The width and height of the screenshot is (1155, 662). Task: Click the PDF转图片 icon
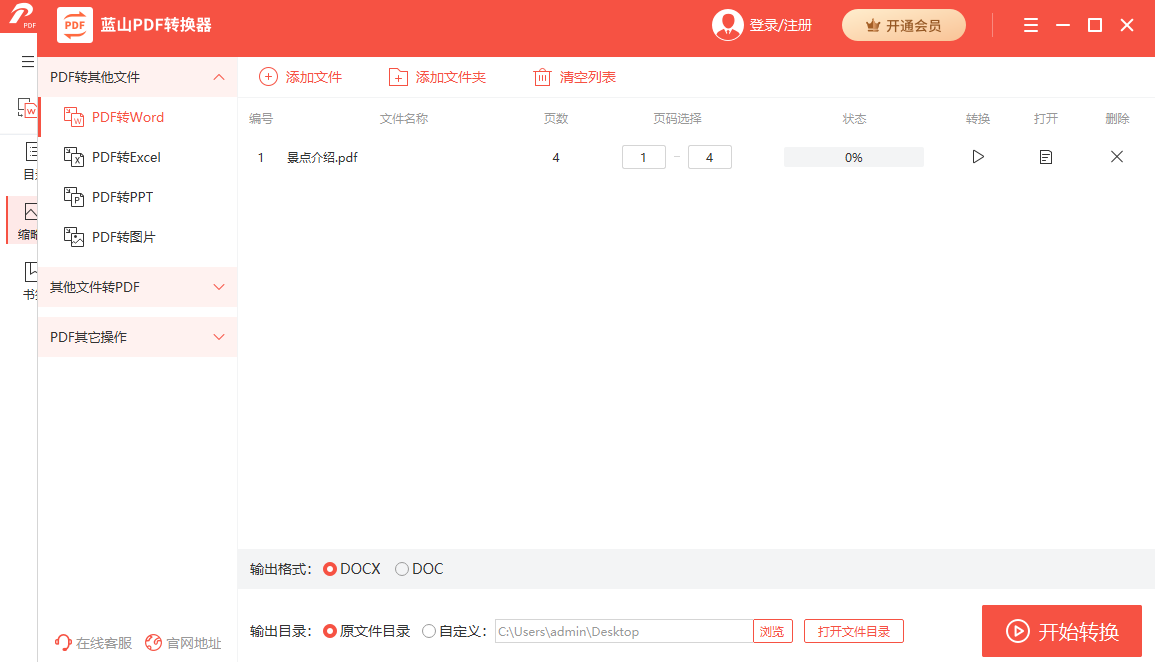point(74,236)
